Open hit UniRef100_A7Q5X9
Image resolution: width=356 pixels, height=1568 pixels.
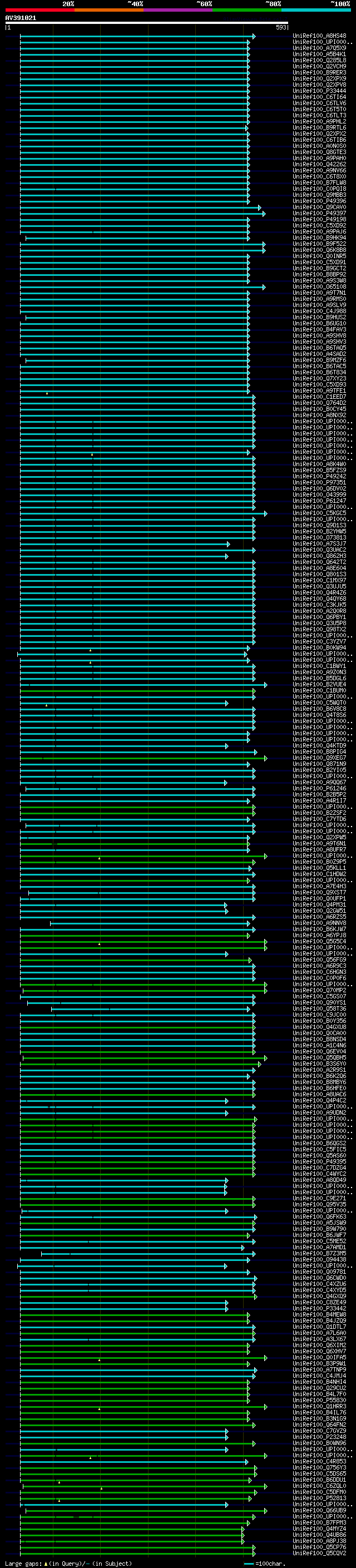coord(319,48)
